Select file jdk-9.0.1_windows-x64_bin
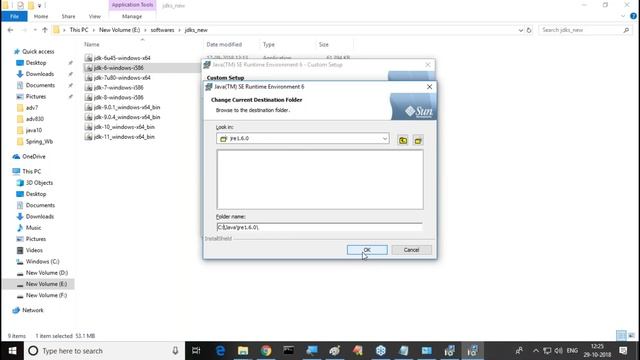 (x=127, y=107)
